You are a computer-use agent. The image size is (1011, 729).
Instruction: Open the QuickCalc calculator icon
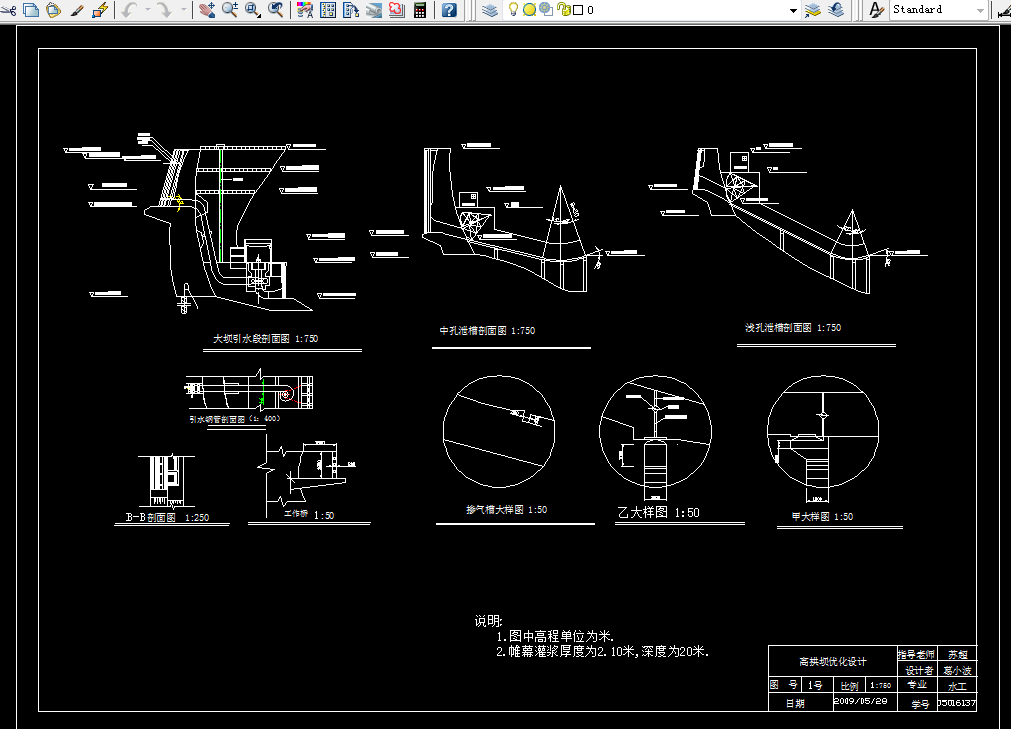pos(420,10)
